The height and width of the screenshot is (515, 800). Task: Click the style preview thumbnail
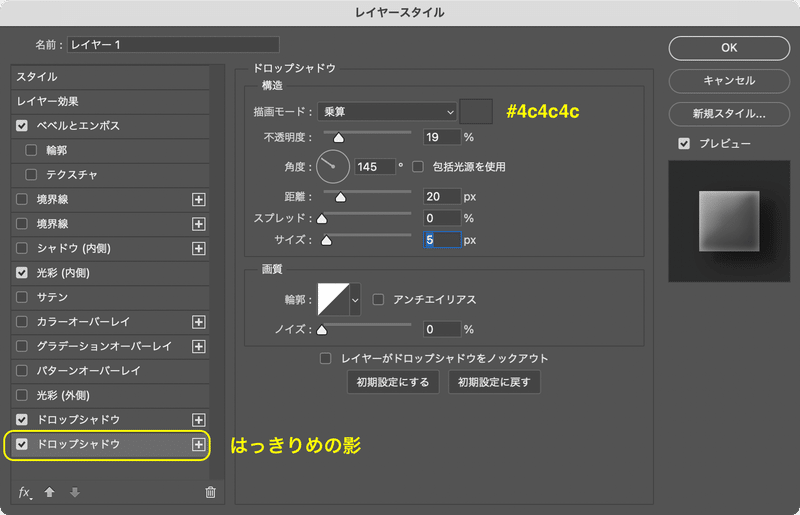coord(729,221)
